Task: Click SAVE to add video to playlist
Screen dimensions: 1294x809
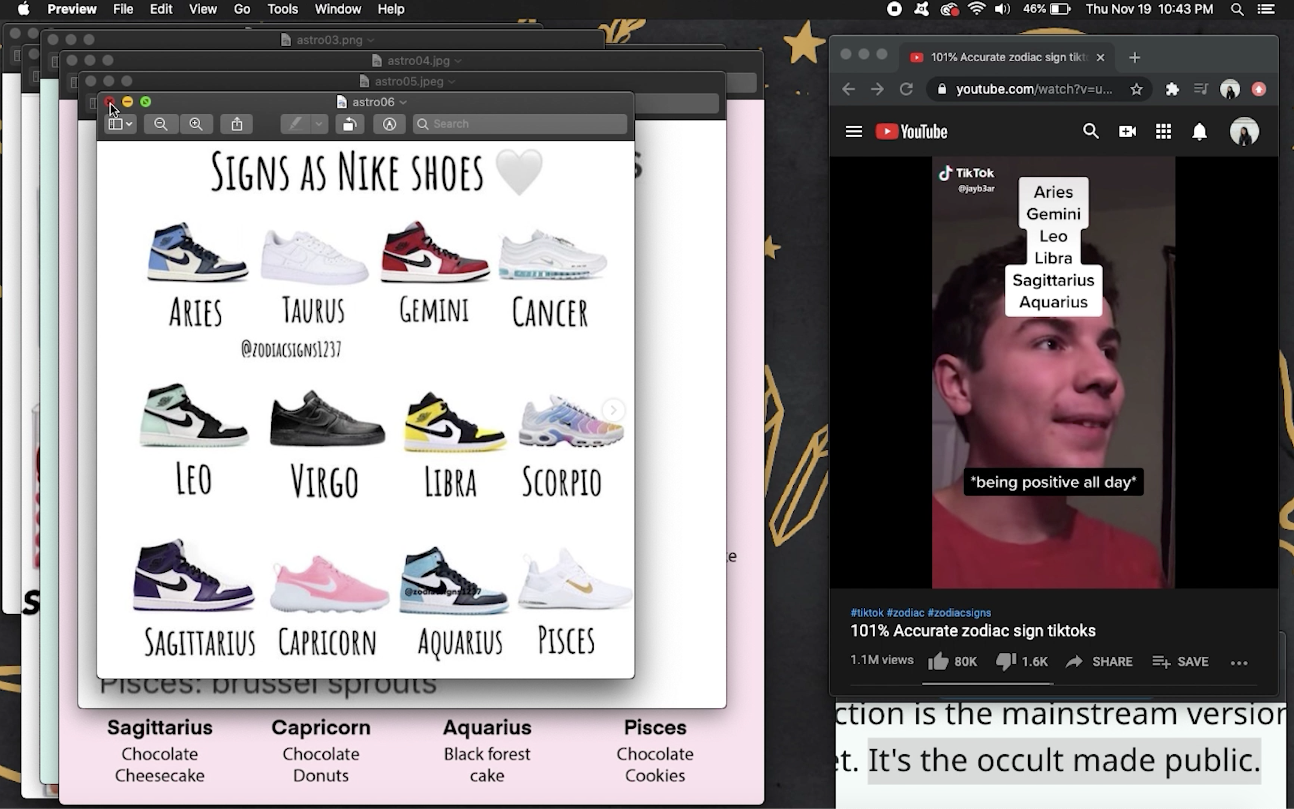Action: [x=1180, y=662]
